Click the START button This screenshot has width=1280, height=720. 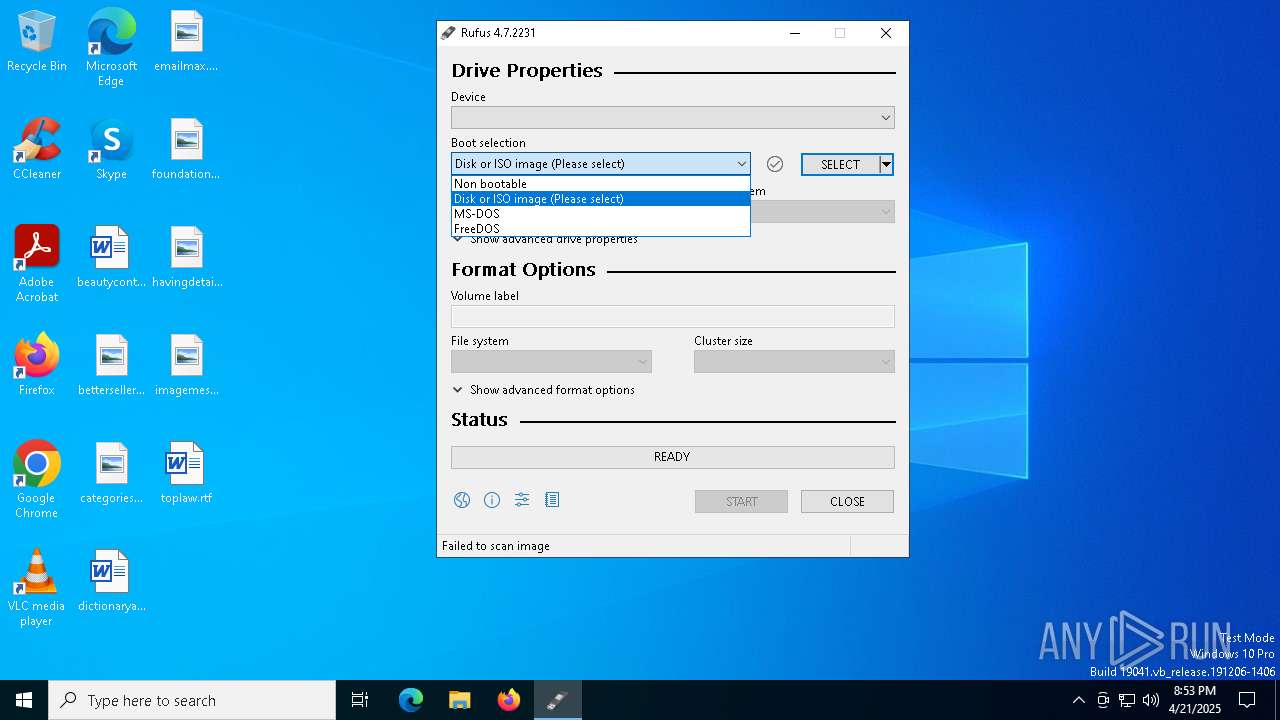coord(741,501)
